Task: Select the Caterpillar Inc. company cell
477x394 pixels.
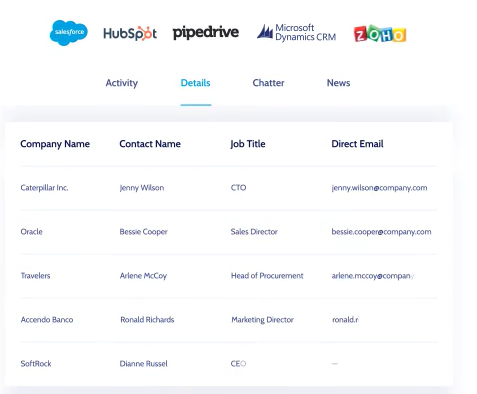Action: pos(44,188)
